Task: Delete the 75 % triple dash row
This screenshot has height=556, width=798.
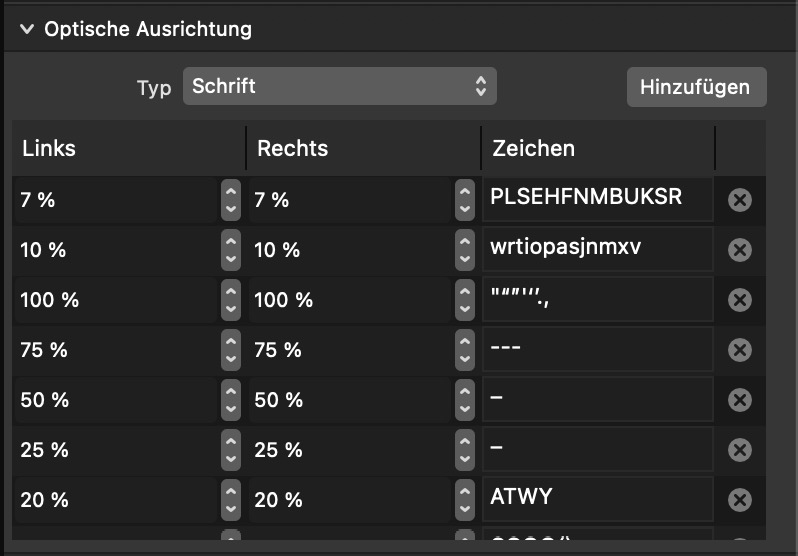Action: click(739, 350)
